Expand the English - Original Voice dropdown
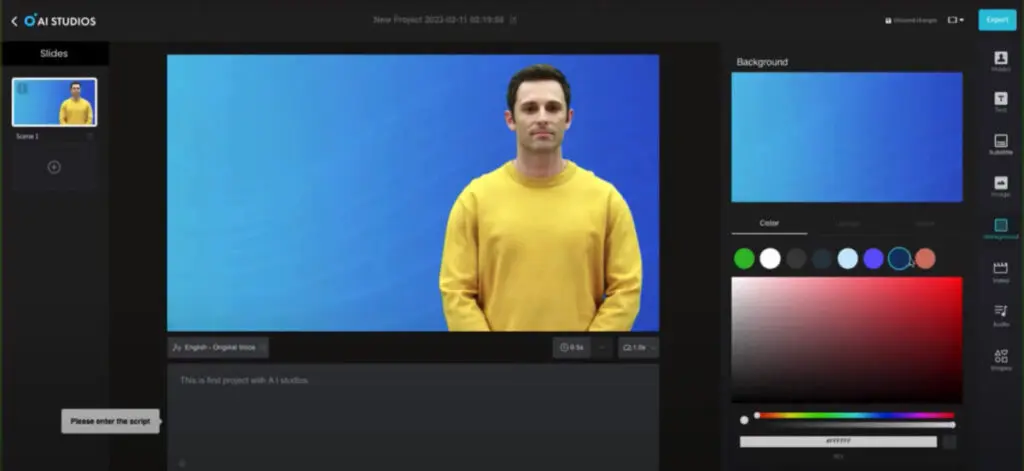This screenshot has width=1024, height=471. 218,347
